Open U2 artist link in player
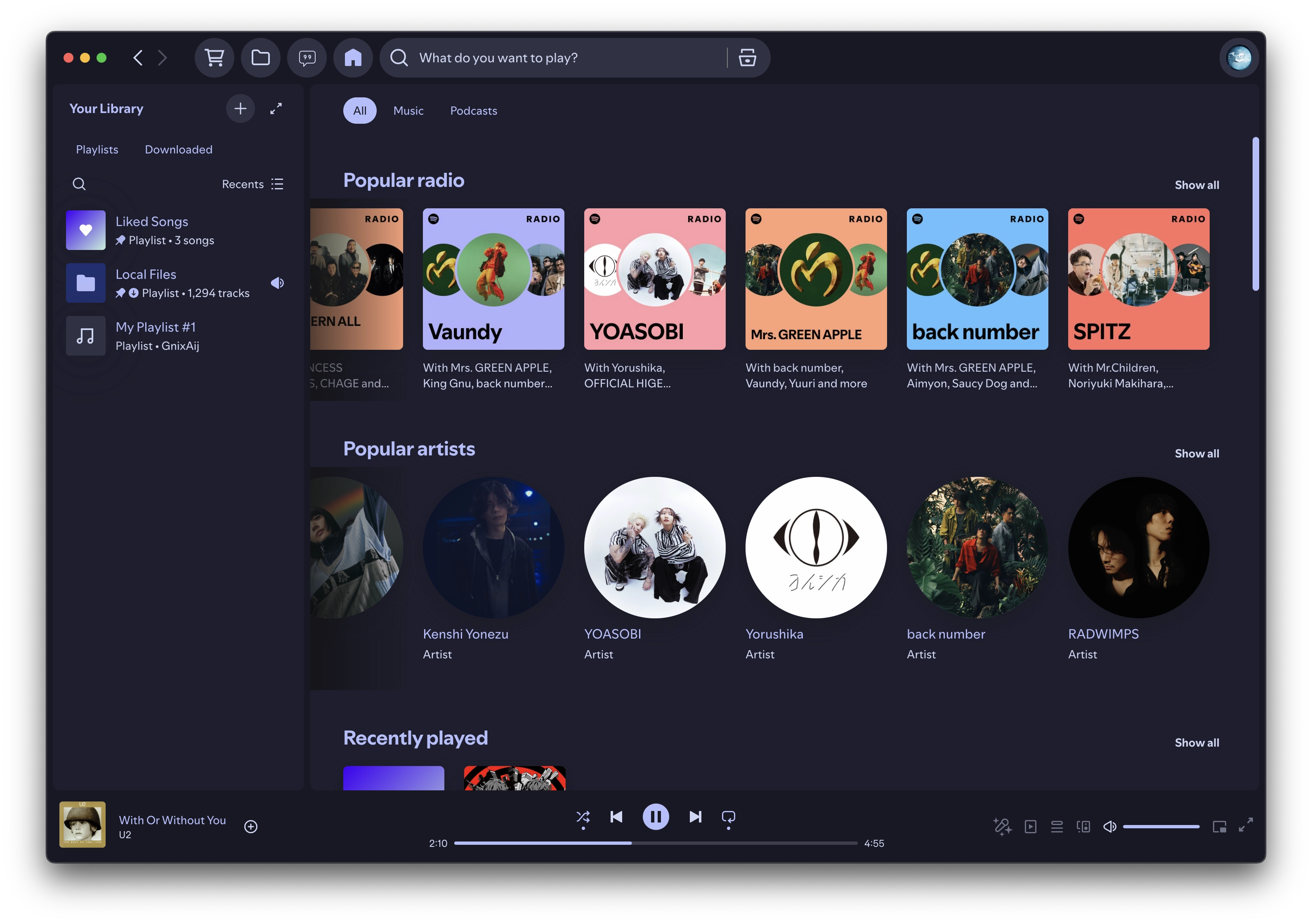Image resolution: width=1312 pixels, height=924 pixels. (x=125, y=835)
